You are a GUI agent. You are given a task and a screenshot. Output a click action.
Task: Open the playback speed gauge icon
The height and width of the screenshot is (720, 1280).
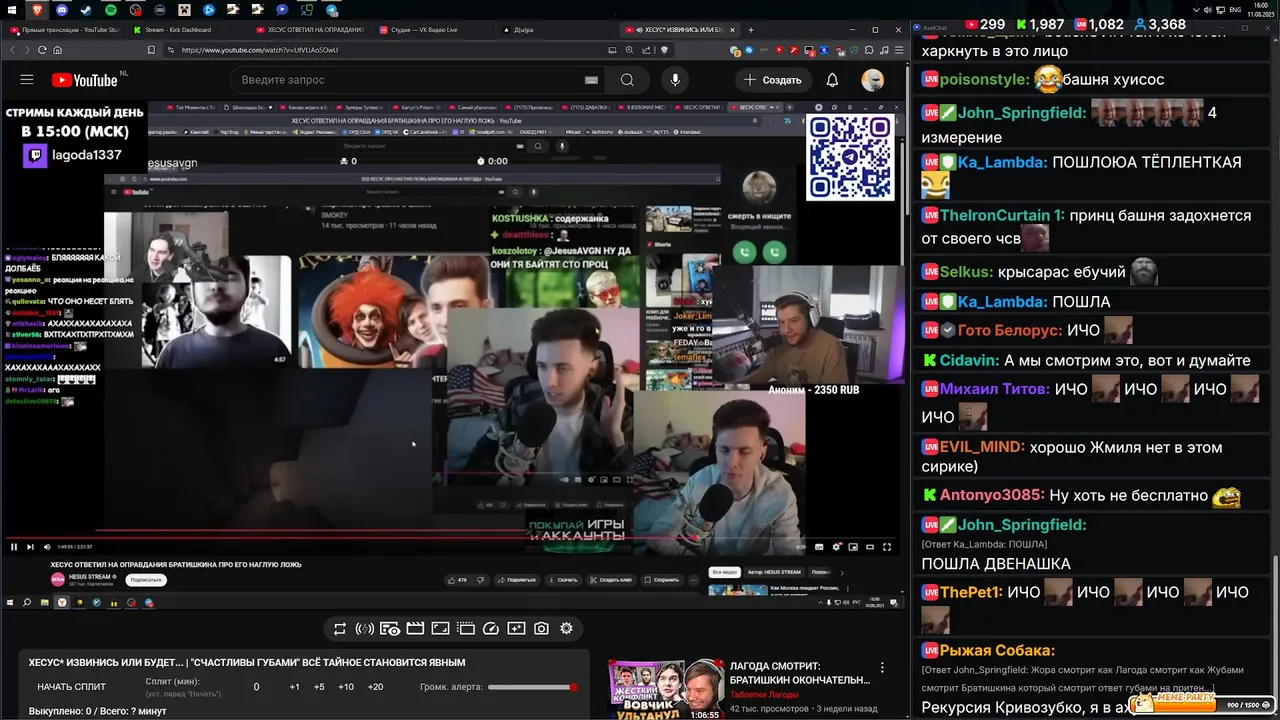(x=491, y=629)
